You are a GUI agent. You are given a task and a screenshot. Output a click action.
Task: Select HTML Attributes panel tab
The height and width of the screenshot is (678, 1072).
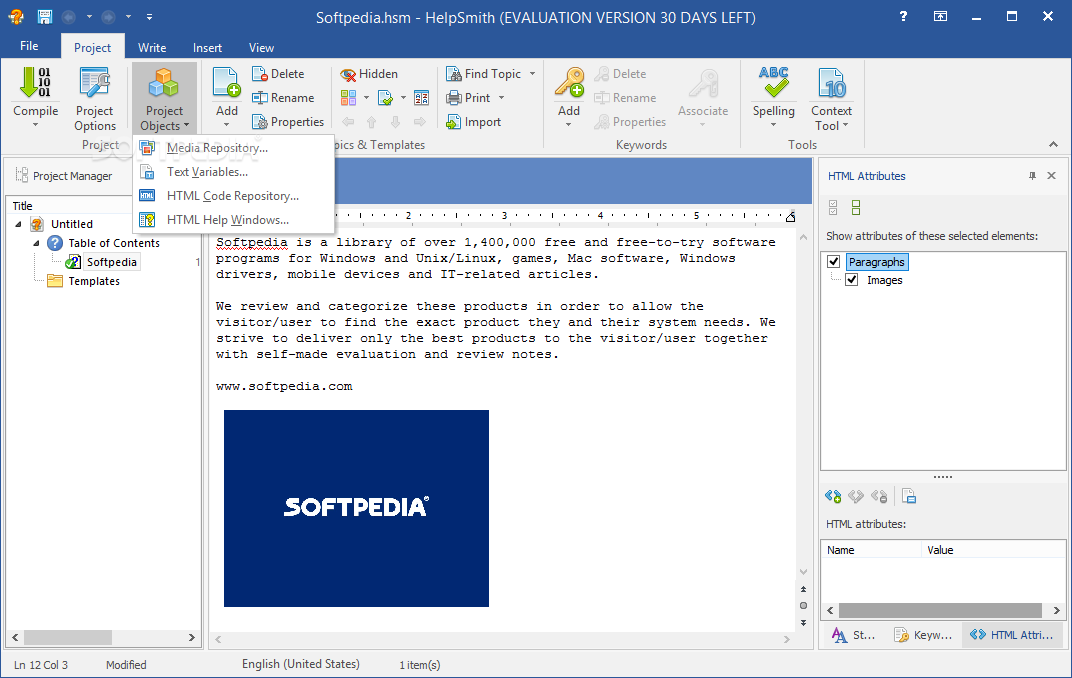(1012, 635)
